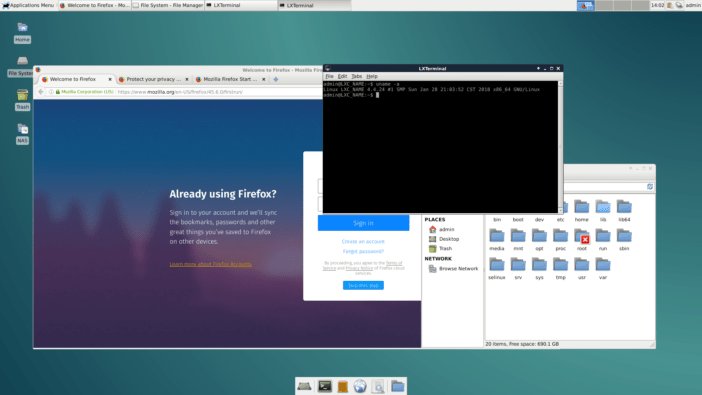This screenshot has width=702, height=395.
Task: Click the terminal scrollbar down arrow
Action: [561, 210]
